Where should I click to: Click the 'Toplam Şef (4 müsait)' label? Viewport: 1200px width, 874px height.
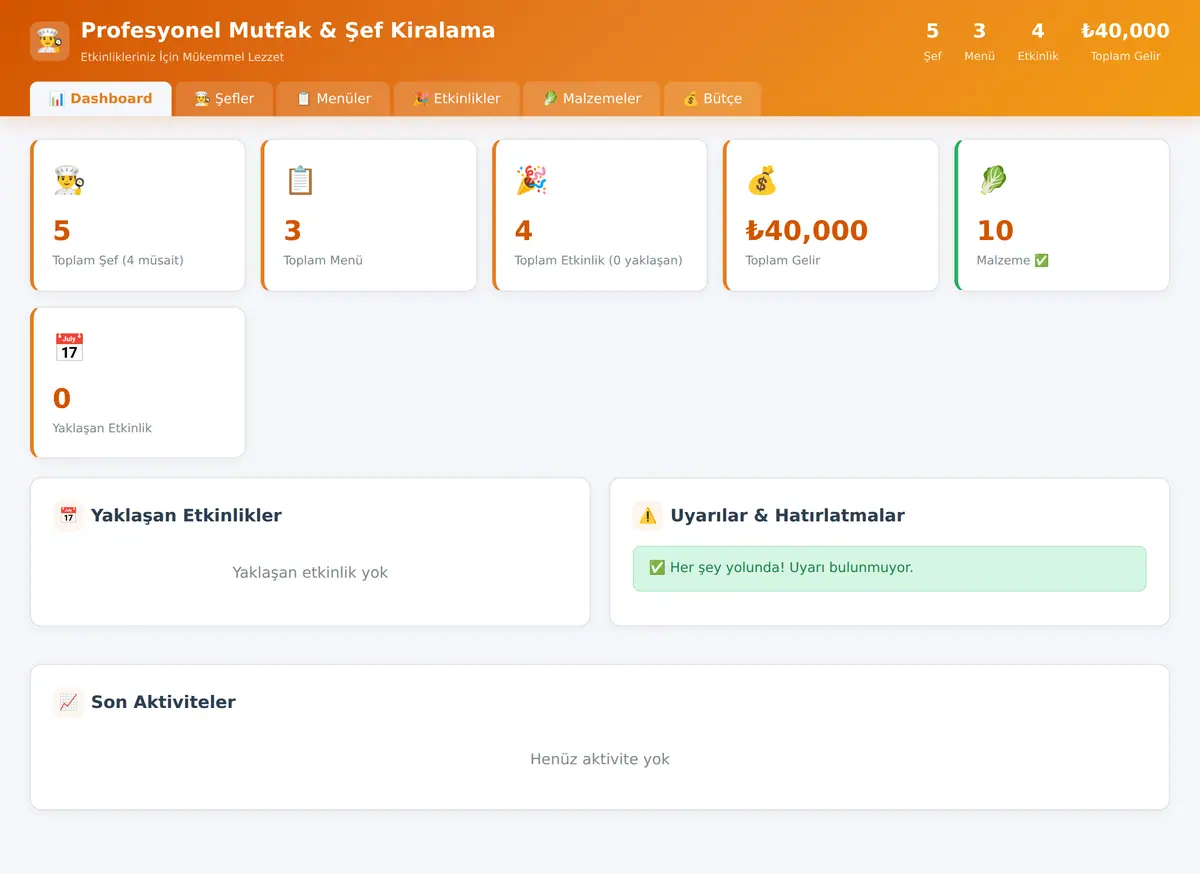pyautogui.click(x=118, y=260)
